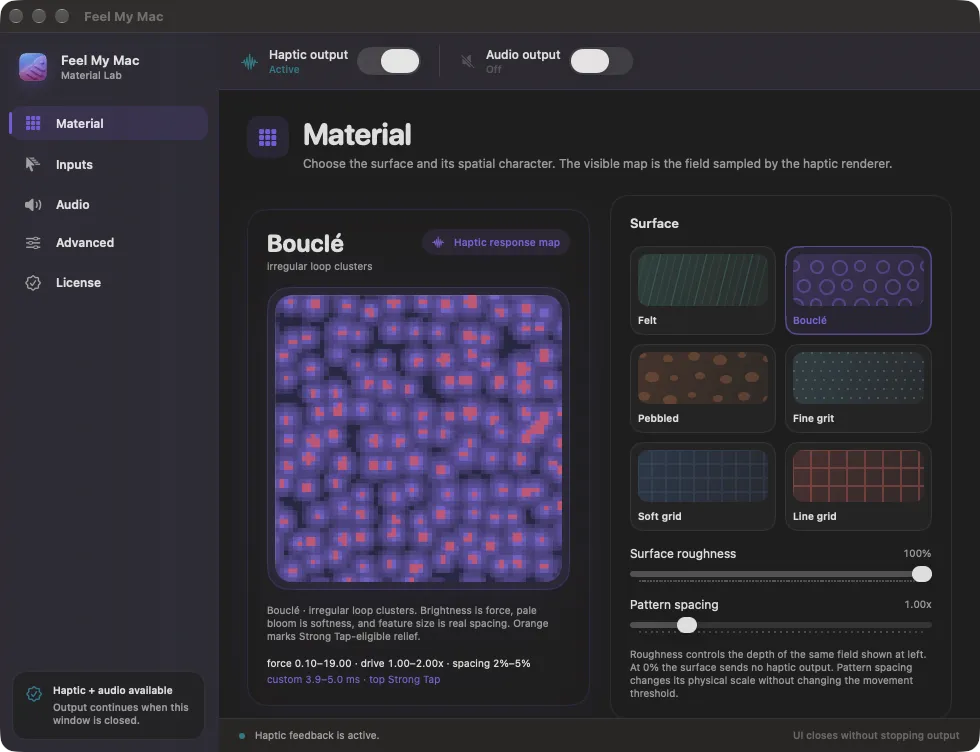Select the Bouclé surface card
The height and width of the screenshot is (752, 980).
(x=858, y=290)
